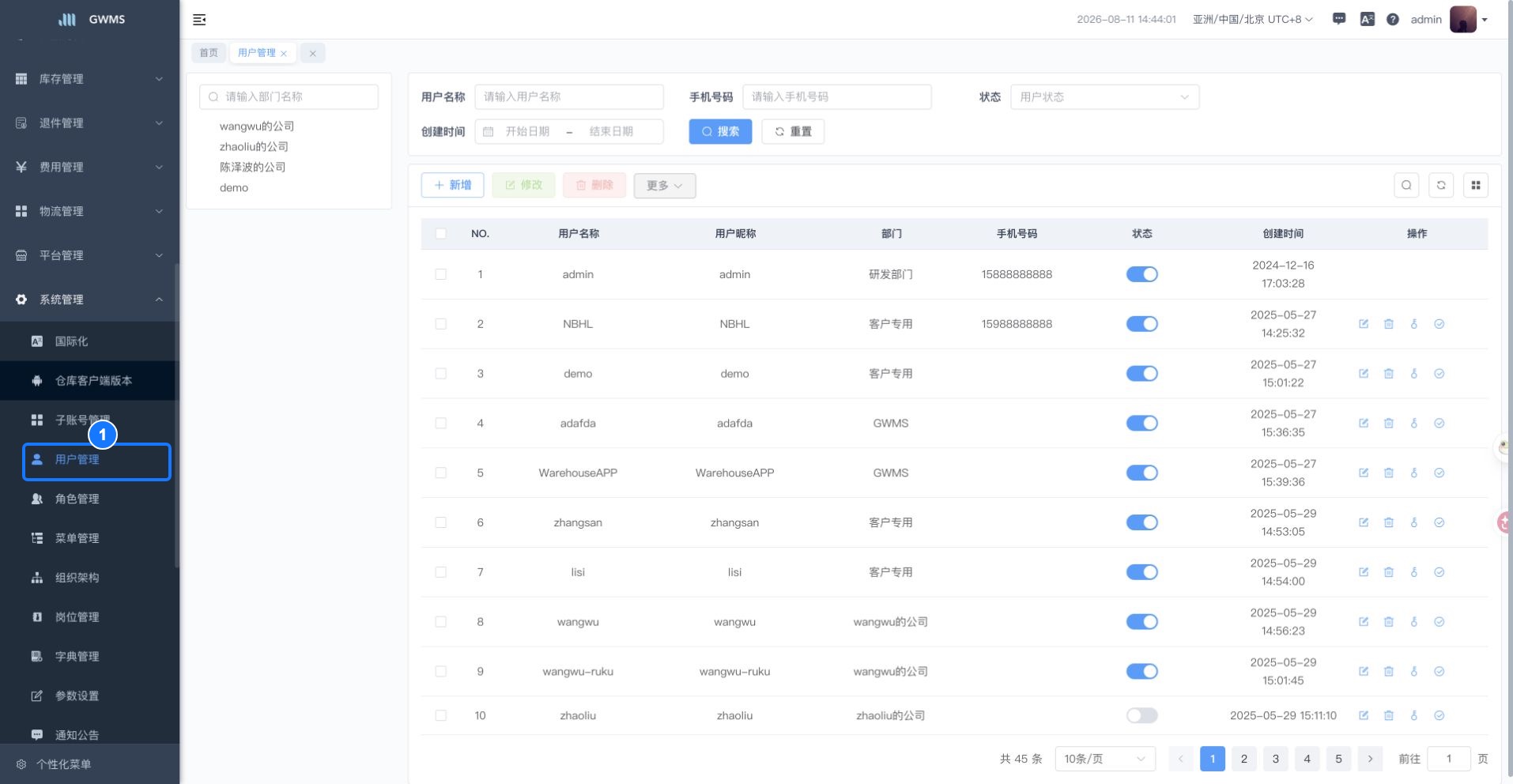The height and width of the screenshot is (784, 1513).
Task: Show or hide the search bar using the magnifier icon
Action: [x=1406, y=185]
